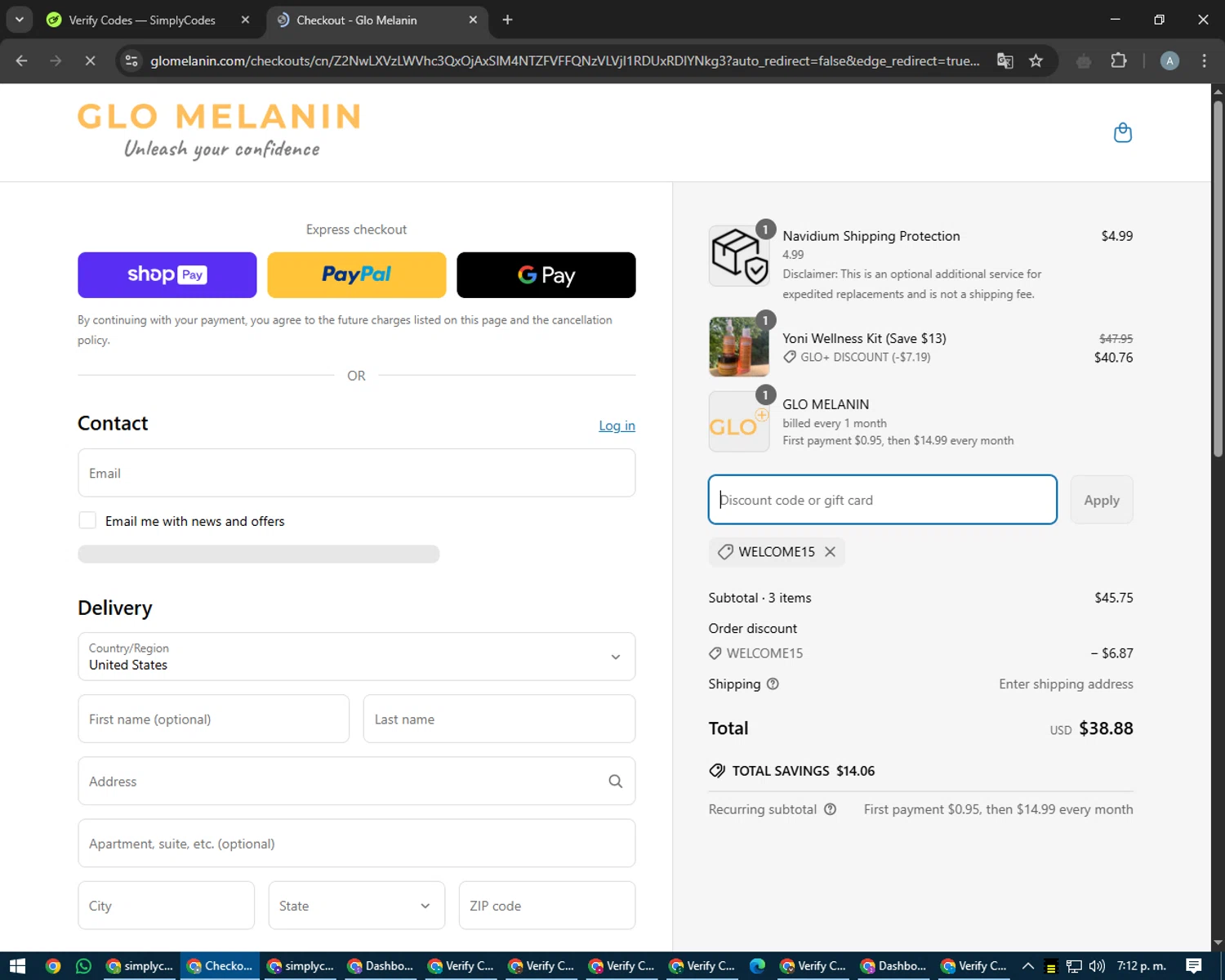This screenshot has height=980, width=1225.
Task: Open the shopping bag cart icon
Action: point(1123,132)
